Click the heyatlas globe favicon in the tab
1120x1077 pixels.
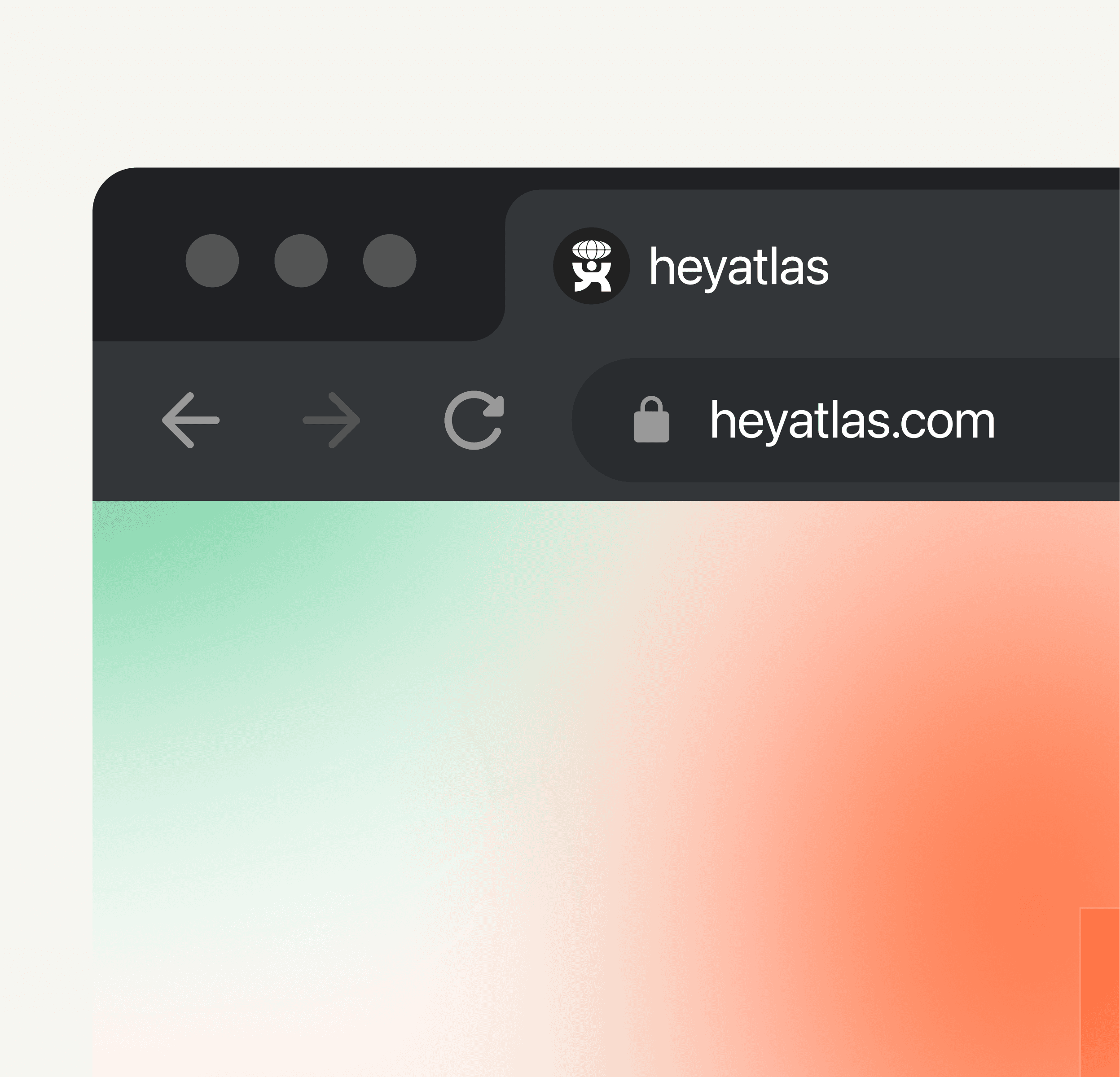tap(592, 266)
